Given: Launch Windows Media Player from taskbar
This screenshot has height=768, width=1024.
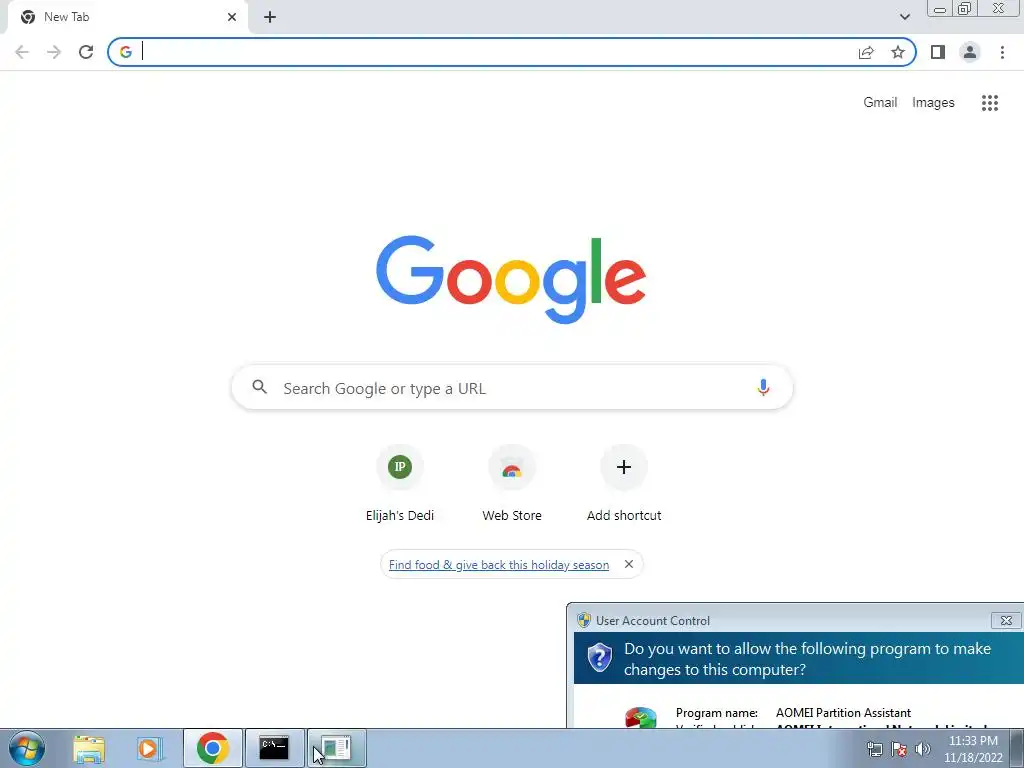Looking at the screenshot, I should 149,748.
